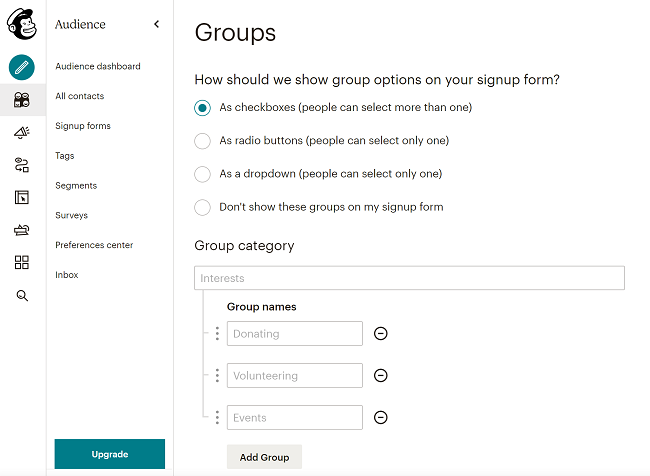The height and width of the screenshot is (476, 650).
Task: Remove the Events group with minus icon
Action: [380, 418]
